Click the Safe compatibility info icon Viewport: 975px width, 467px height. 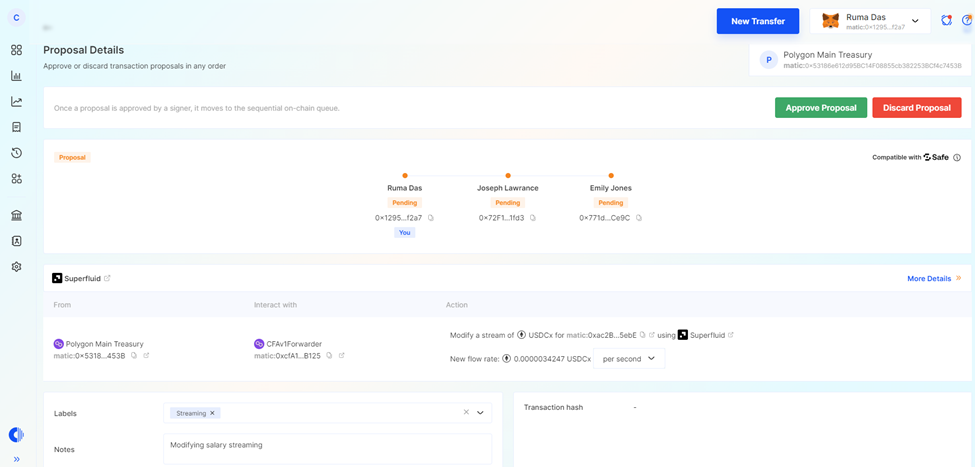coord(957,158)
